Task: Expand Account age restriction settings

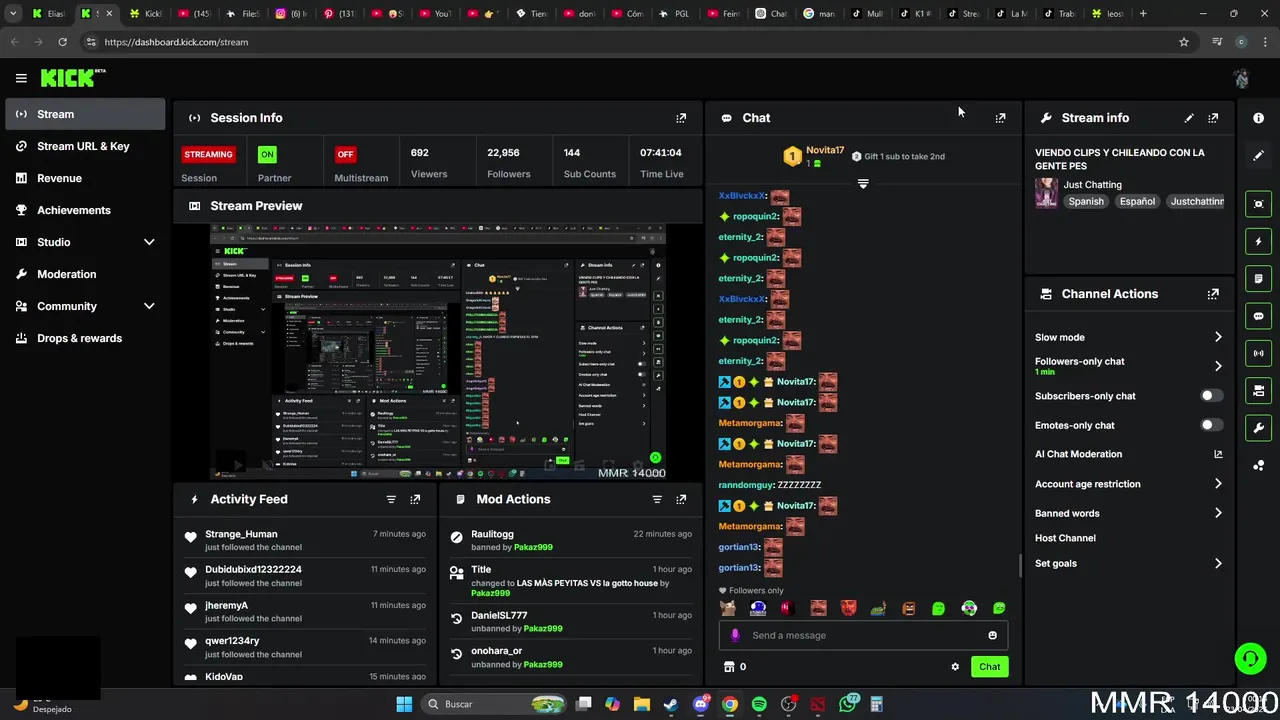Action: click(1218, 484)
